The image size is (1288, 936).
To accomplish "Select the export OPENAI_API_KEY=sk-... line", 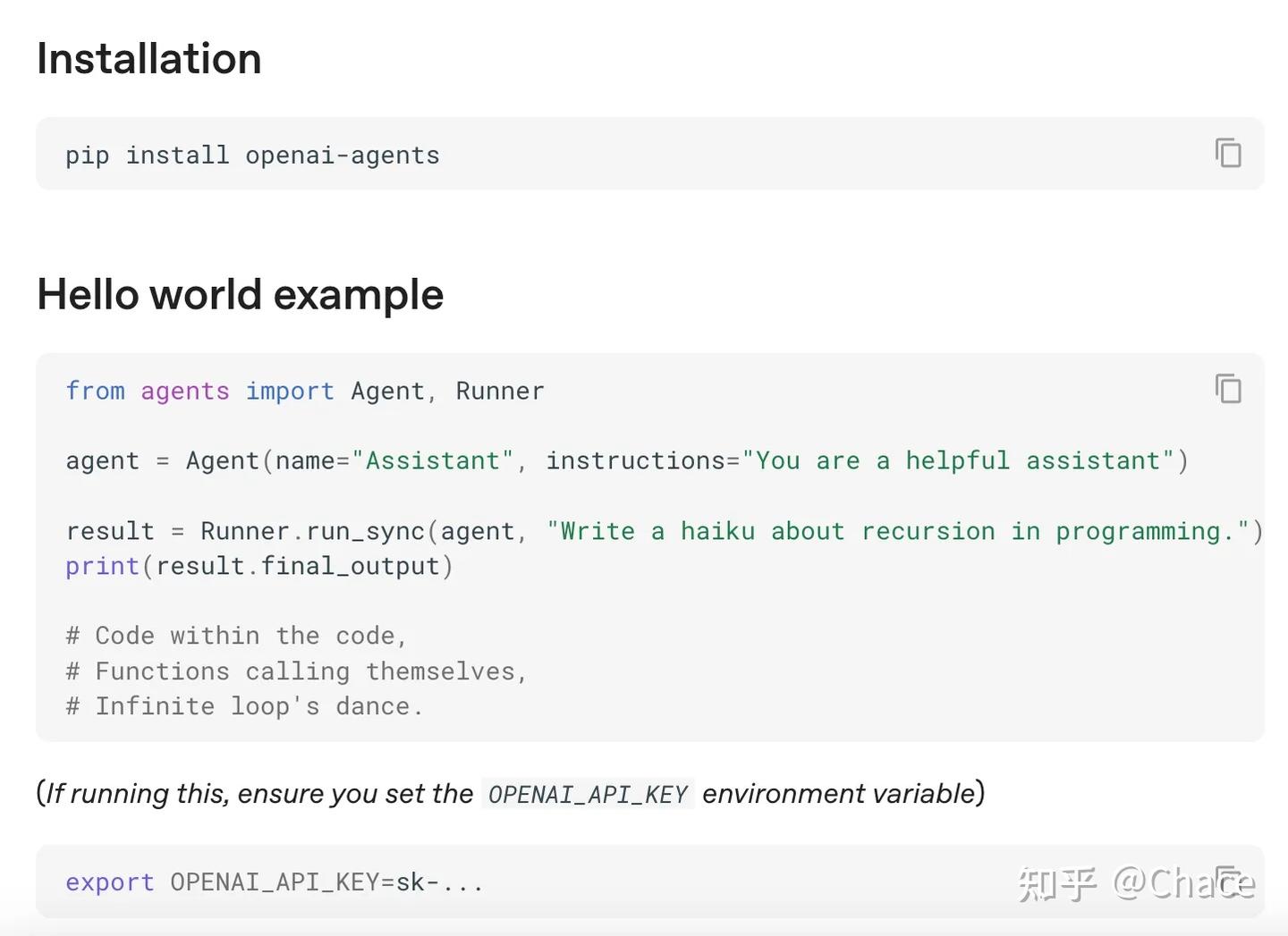I will click(274, 881).
